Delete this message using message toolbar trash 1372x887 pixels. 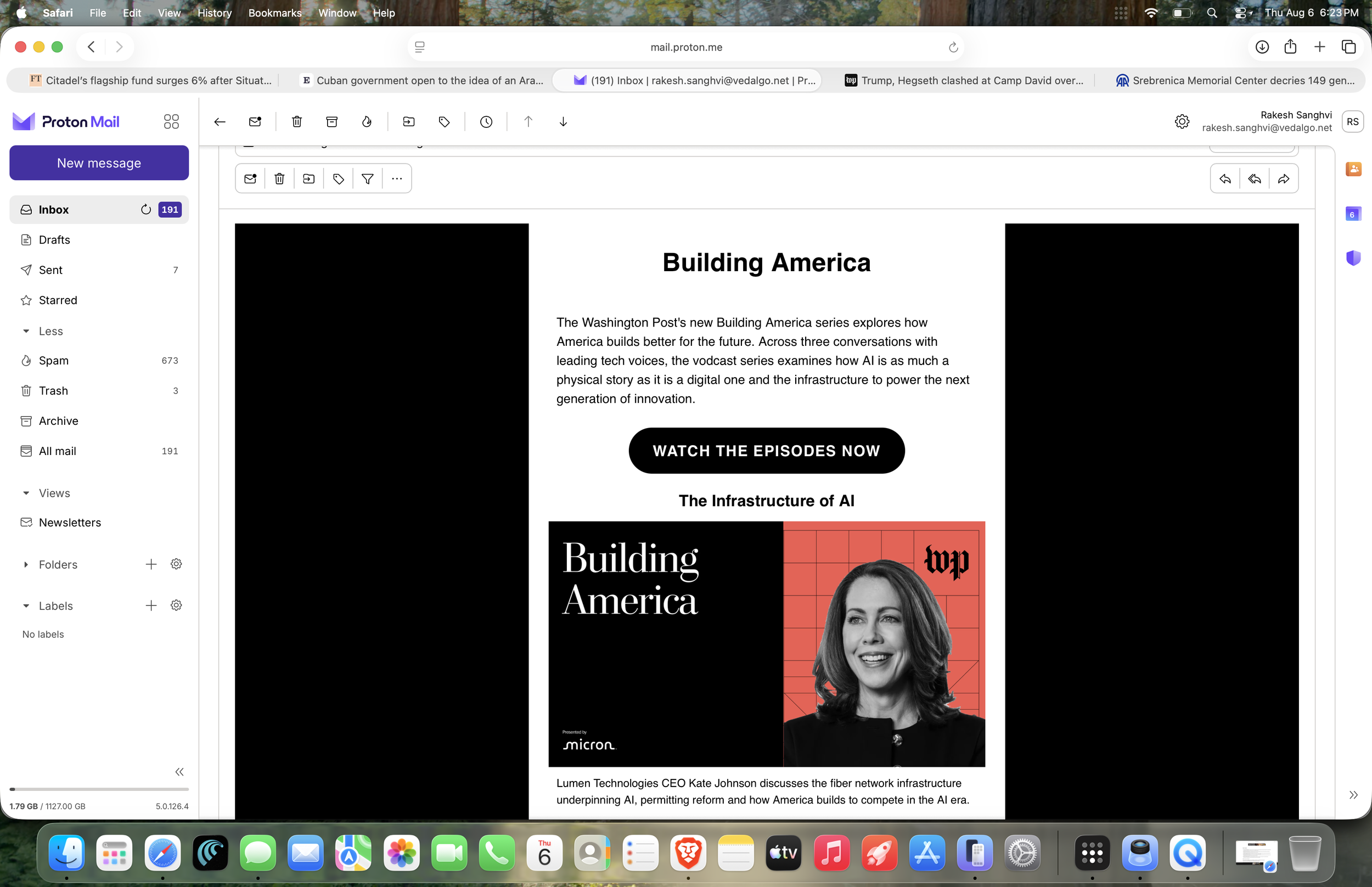tap(279, 178)
